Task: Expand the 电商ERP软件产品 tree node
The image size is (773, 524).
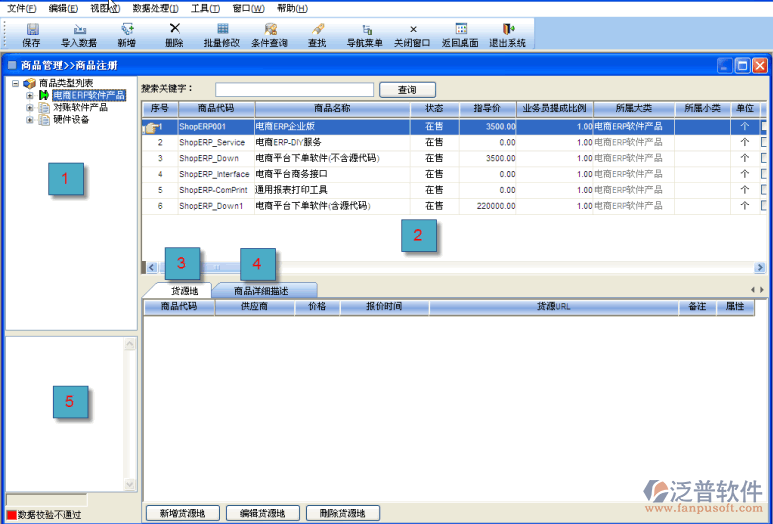Action: click(x=30, y=95)
